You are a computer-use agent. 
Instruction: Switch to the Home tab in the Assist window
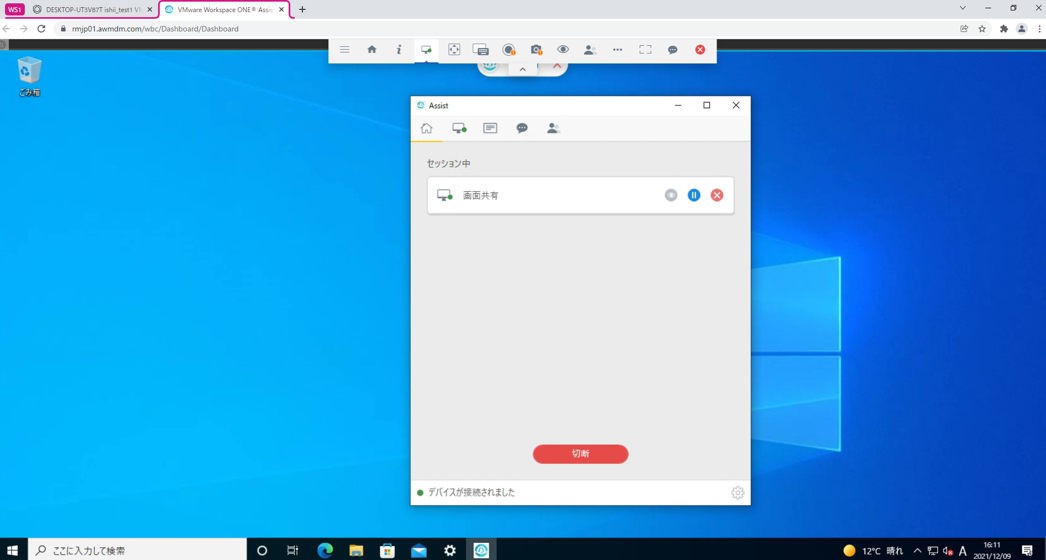pyautogui.click(x=426, y=128)
